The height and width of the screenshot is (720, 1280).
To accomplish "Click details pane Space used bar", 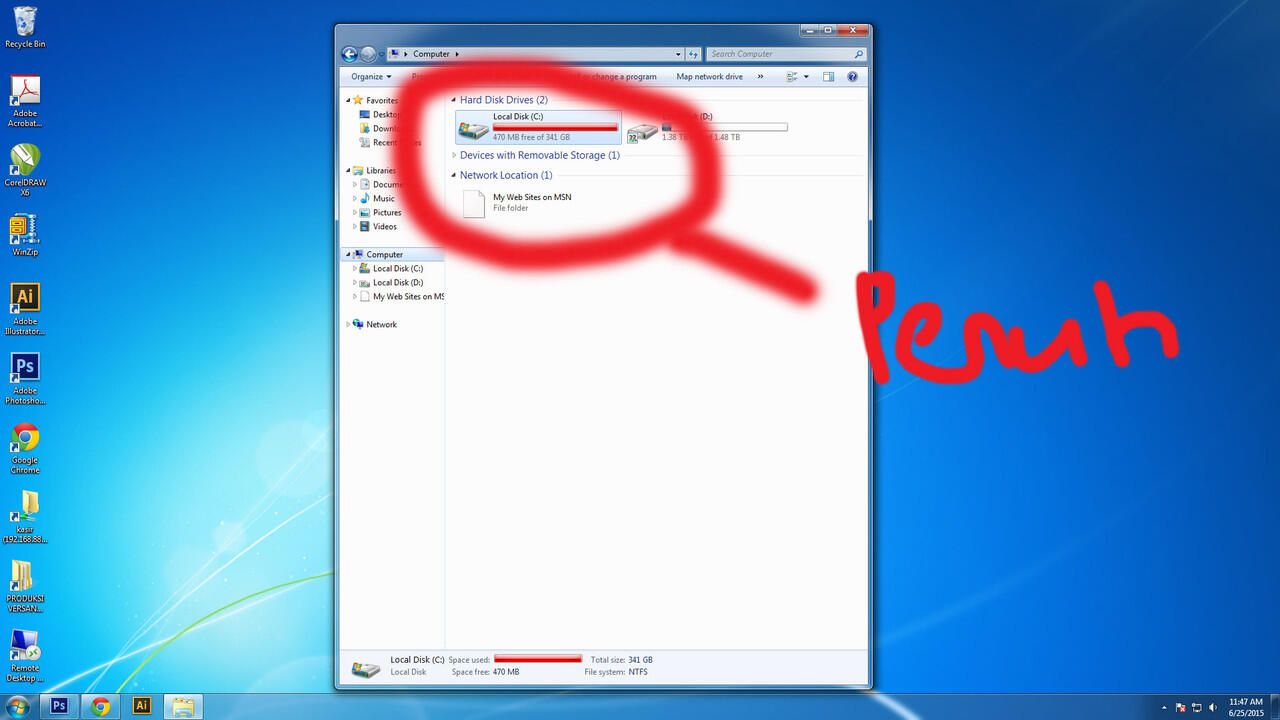I will pyautogui.click(x=538, y=659).
